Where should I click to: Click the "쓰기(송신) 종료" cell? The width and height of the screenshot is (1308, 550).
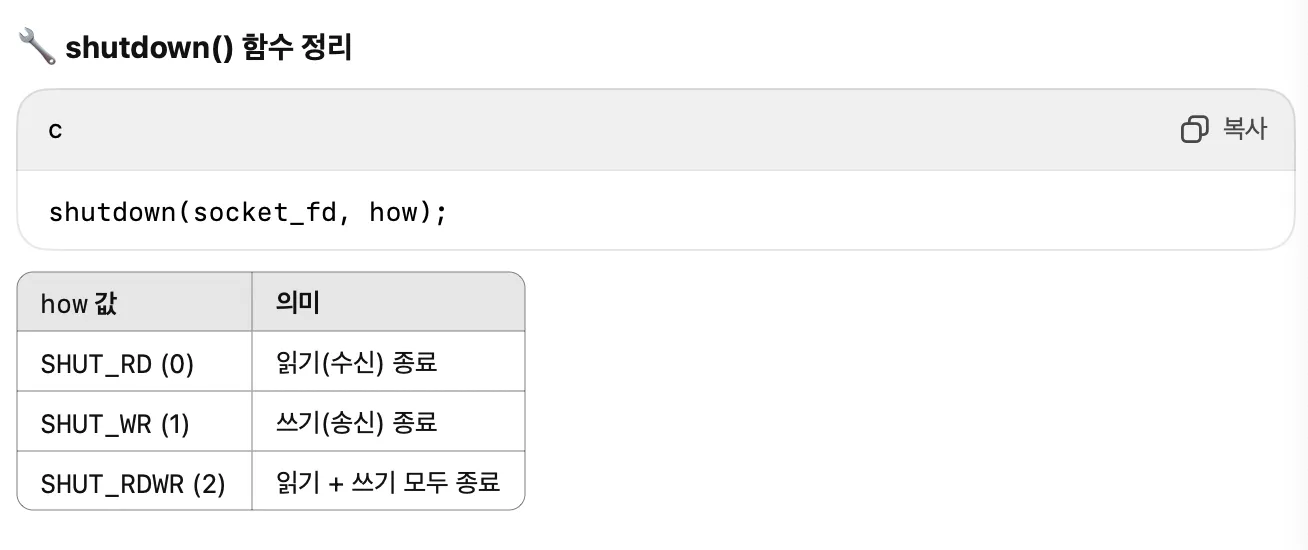pyautogui.click(x=357, y=423)
